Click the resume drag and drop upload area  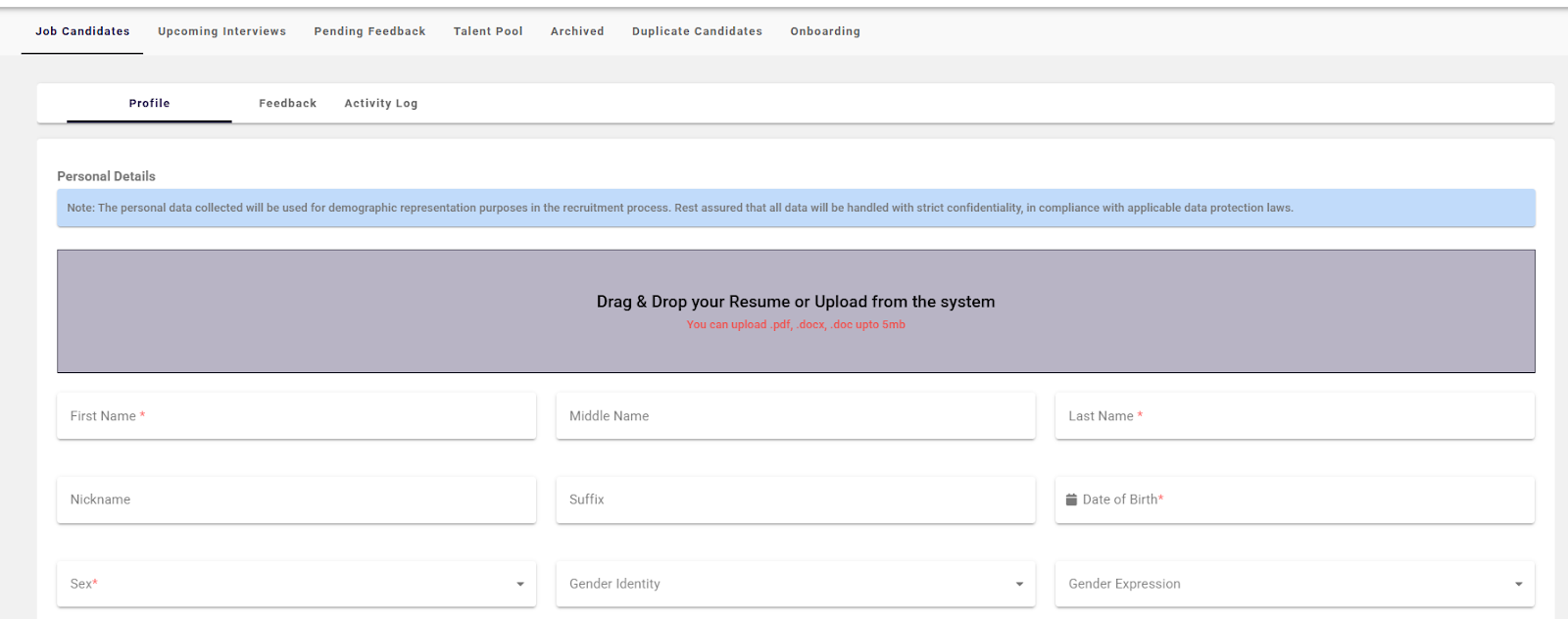click(795, 310)
